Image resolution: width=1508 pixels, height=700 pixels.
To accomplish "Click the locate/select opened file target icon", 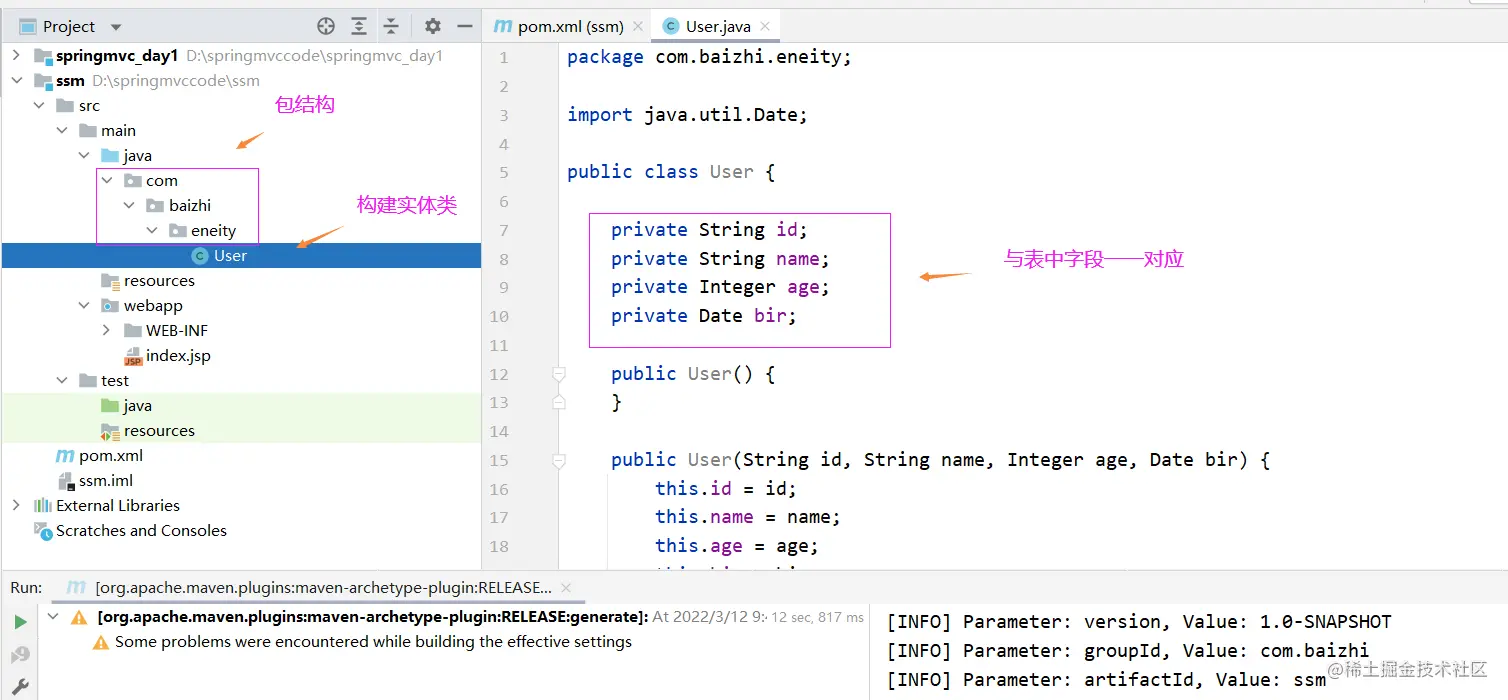I will pos(326,27).
